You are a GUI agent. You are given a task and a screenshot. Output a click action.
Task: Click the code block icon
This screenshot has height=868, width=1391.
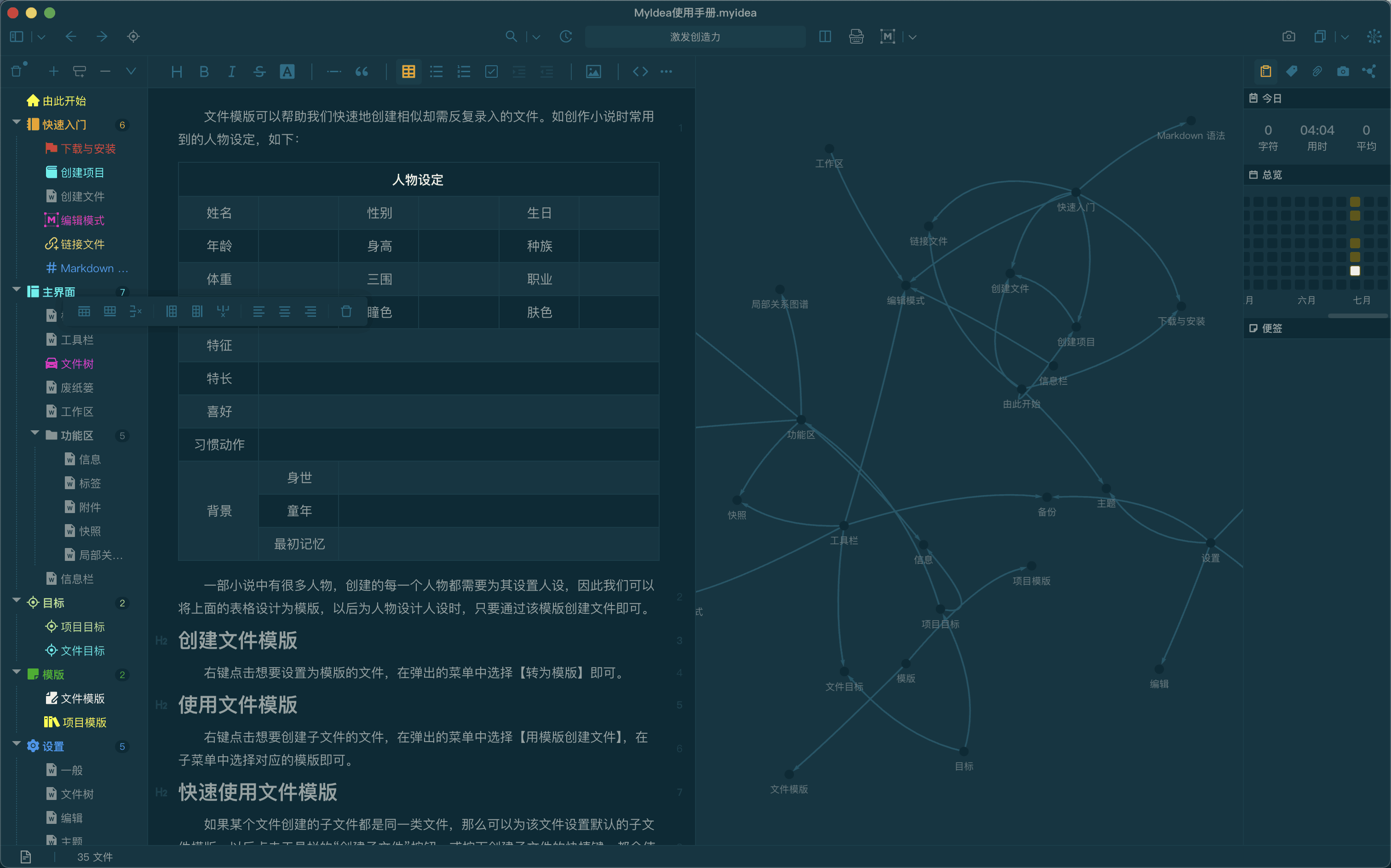640,72
